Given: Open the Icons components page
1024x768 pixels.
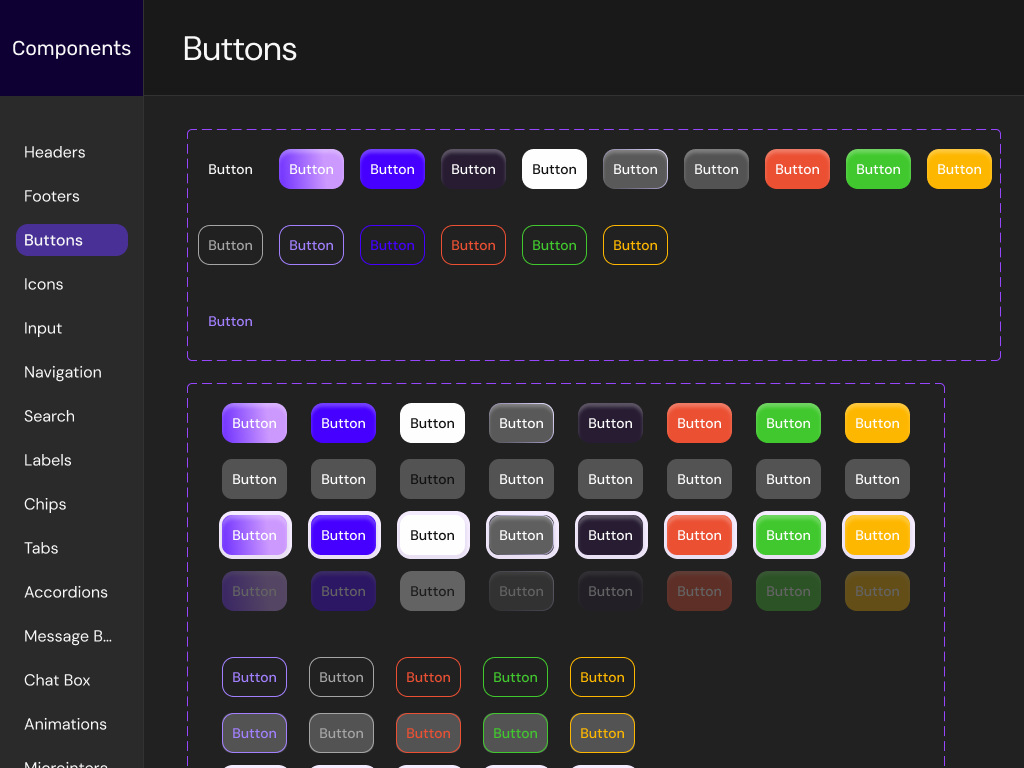Looking at the screenshot, I should pyautogui.click(x=44, y=284).
